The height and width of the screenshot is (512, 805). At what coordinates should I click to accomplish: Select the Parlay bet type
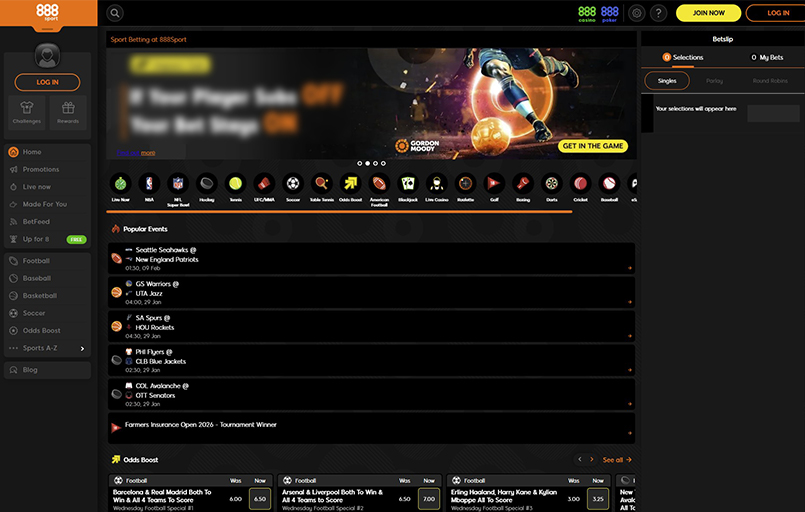(714, 81)
